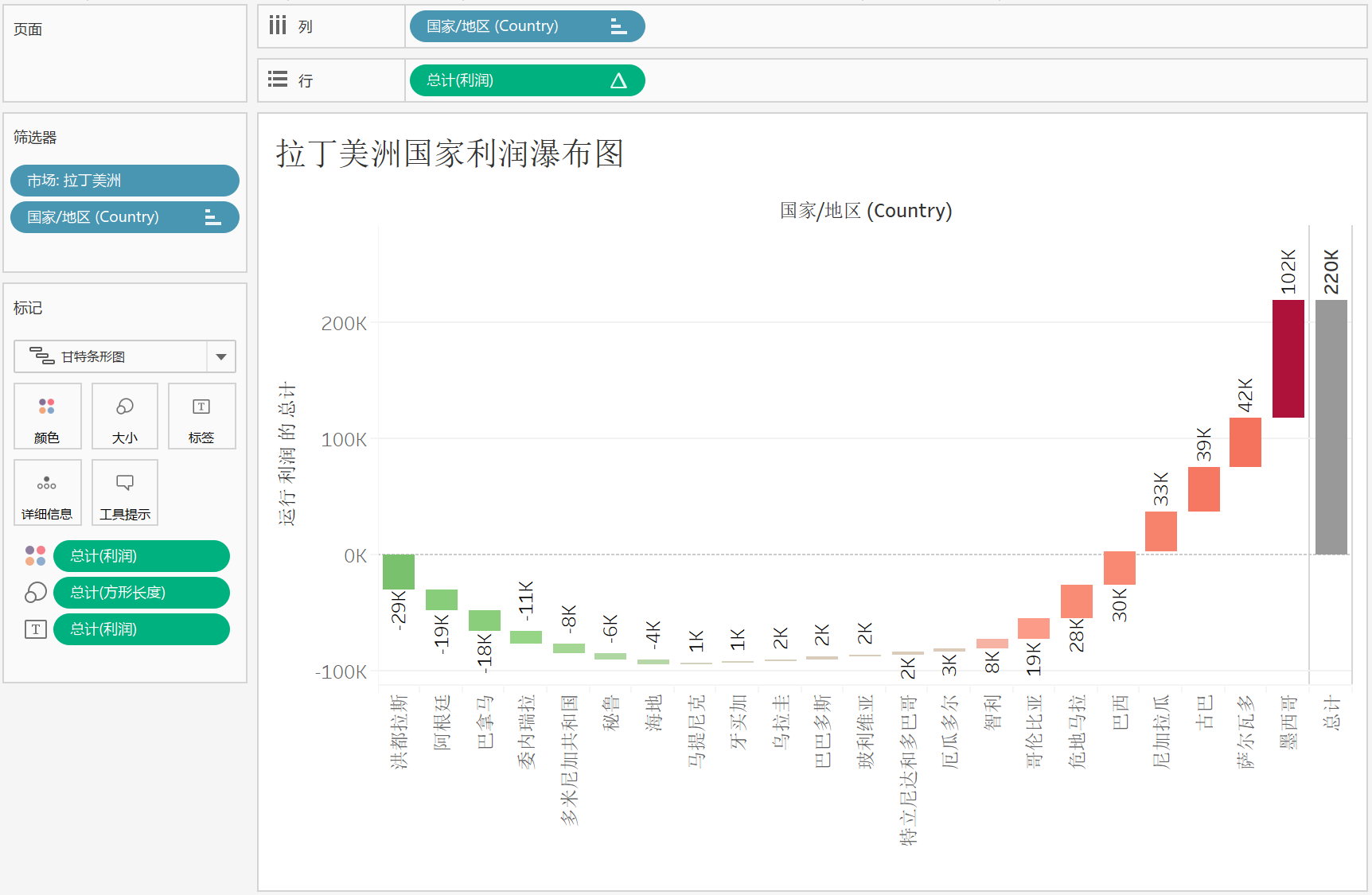Click the color icon beside the 总计(利润) marks pill
1372x895 pixels.
(35, 555)
